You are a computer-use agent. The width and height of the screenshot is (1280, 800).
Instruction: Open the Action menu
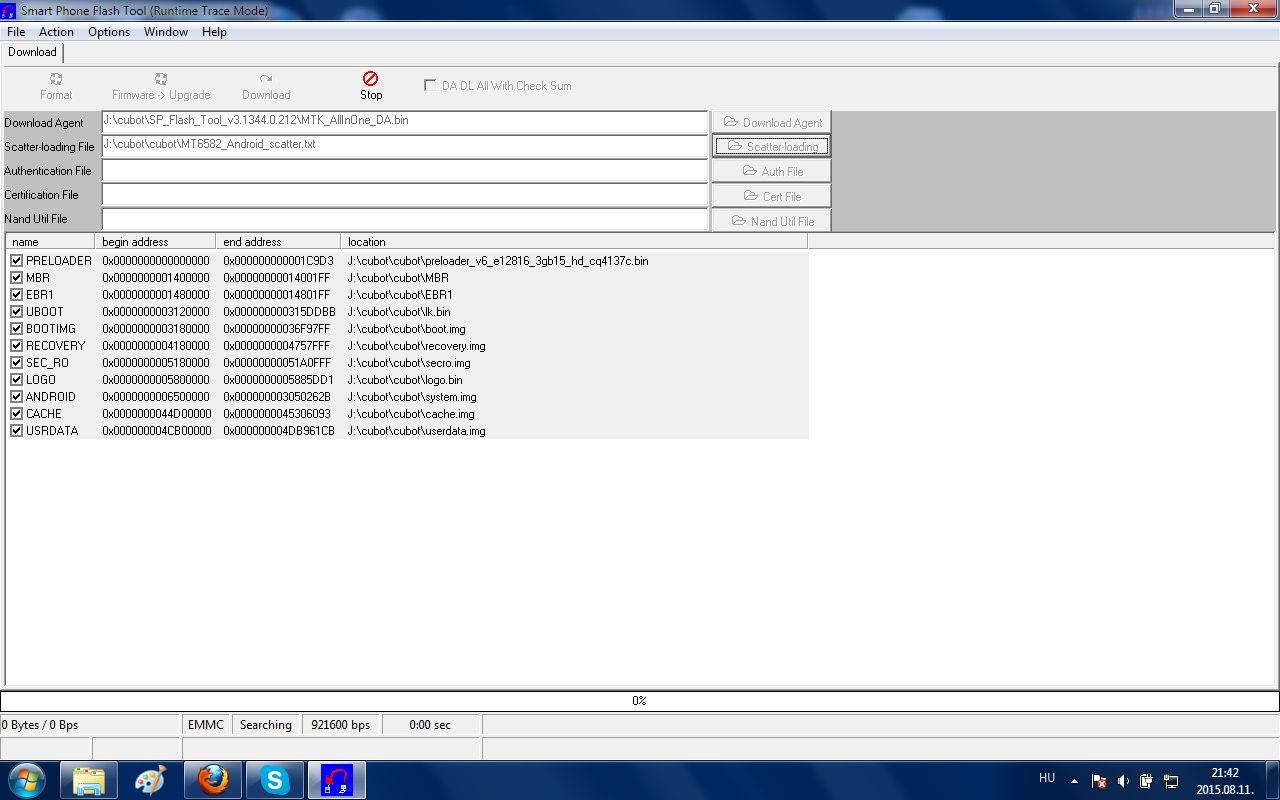(x=56, y=32)
